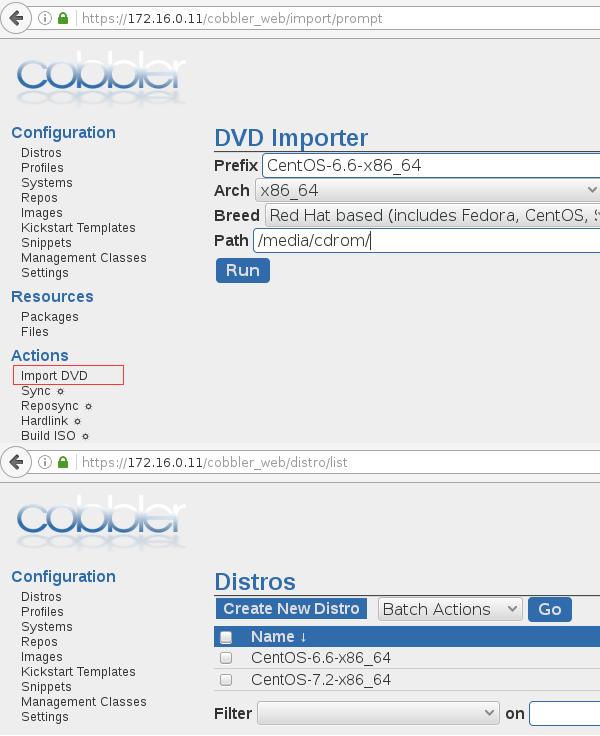Open Images in bottom Configuration menu
Screen dimensions: 600x736
[x=42, y=657]
